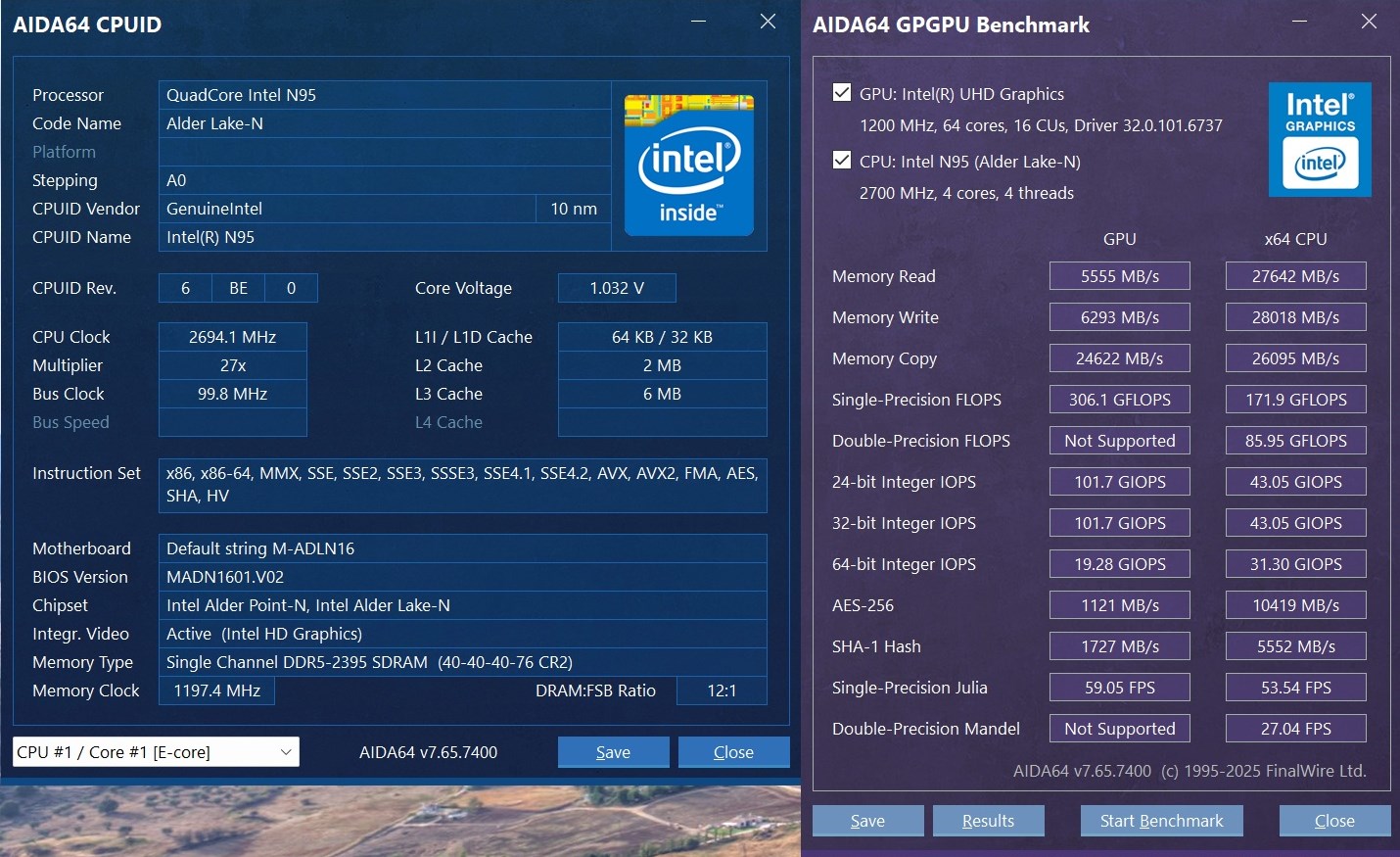Click GPU Single-Precision FLOPS result '306.1 GFLOPS'
The image size is (1400, 857).
point(1120,400)
